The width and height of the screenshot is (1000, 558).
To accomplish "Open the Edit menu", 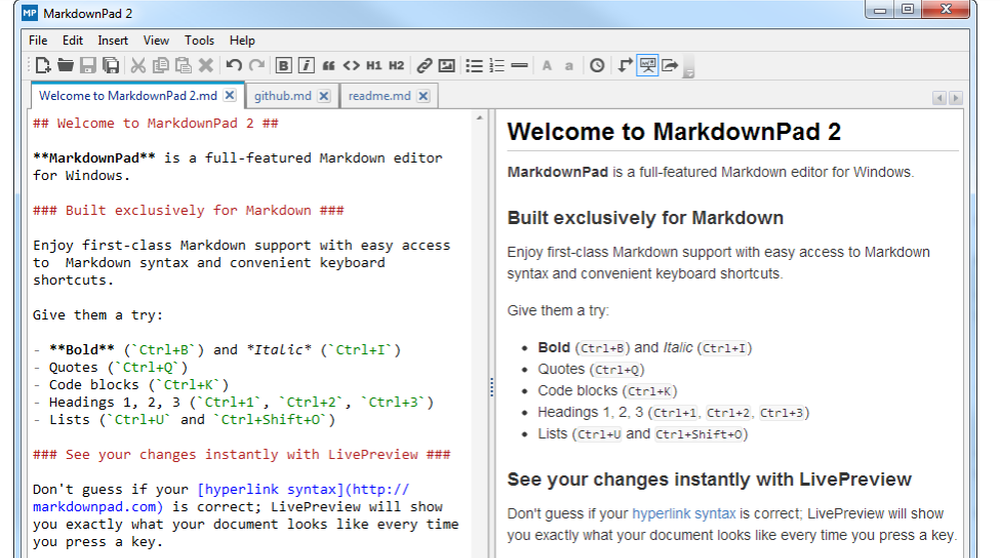I will pos(73,40).
